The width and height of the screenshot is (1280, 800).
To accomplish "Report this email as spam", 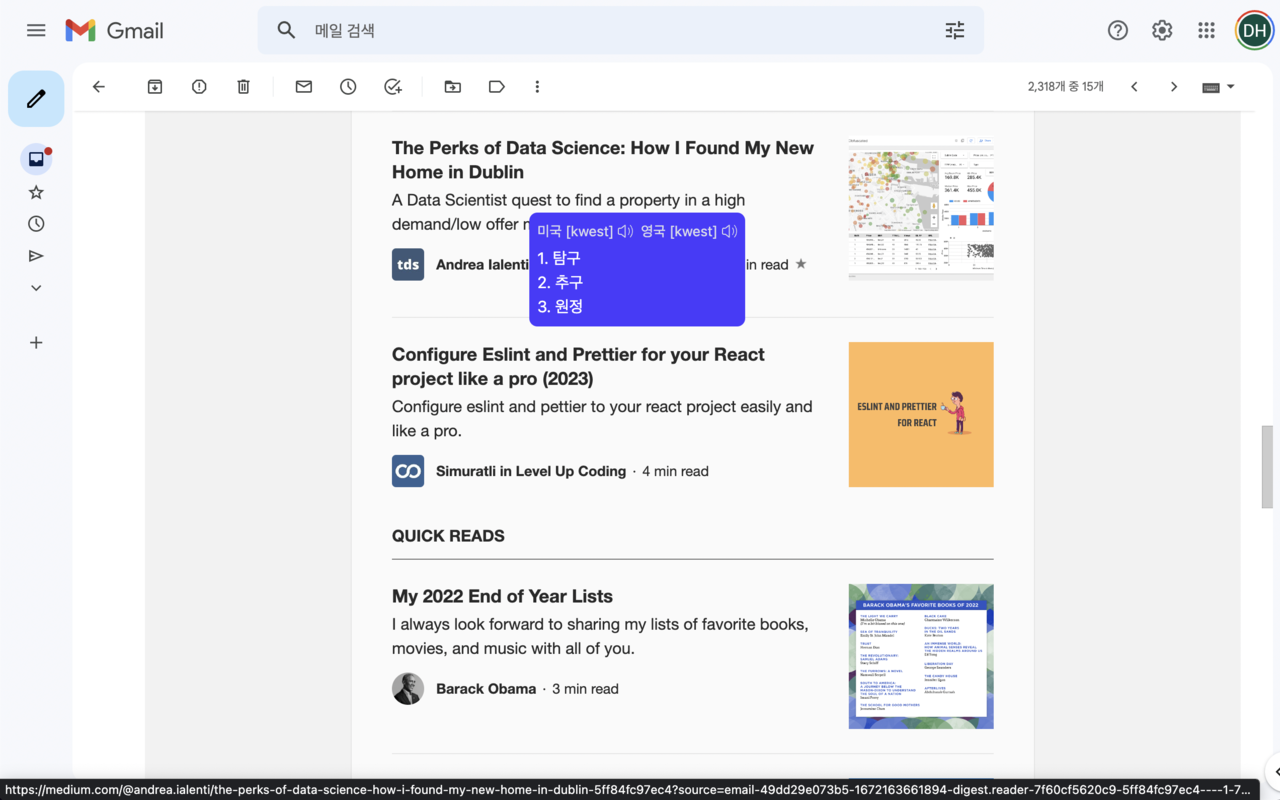I will pos(199,87).
